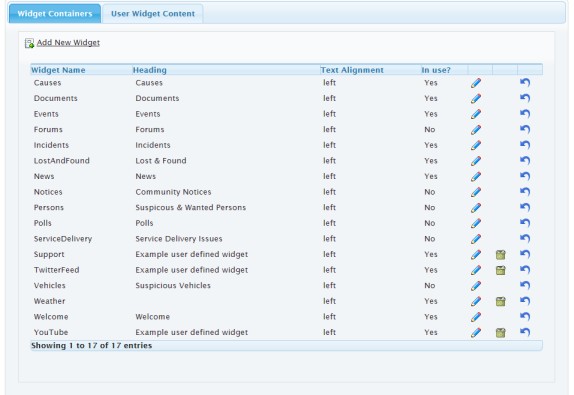Viewport: 574px width, 395px height.
Task: Click the Add New Widget page icon
Action: point(29,43)
